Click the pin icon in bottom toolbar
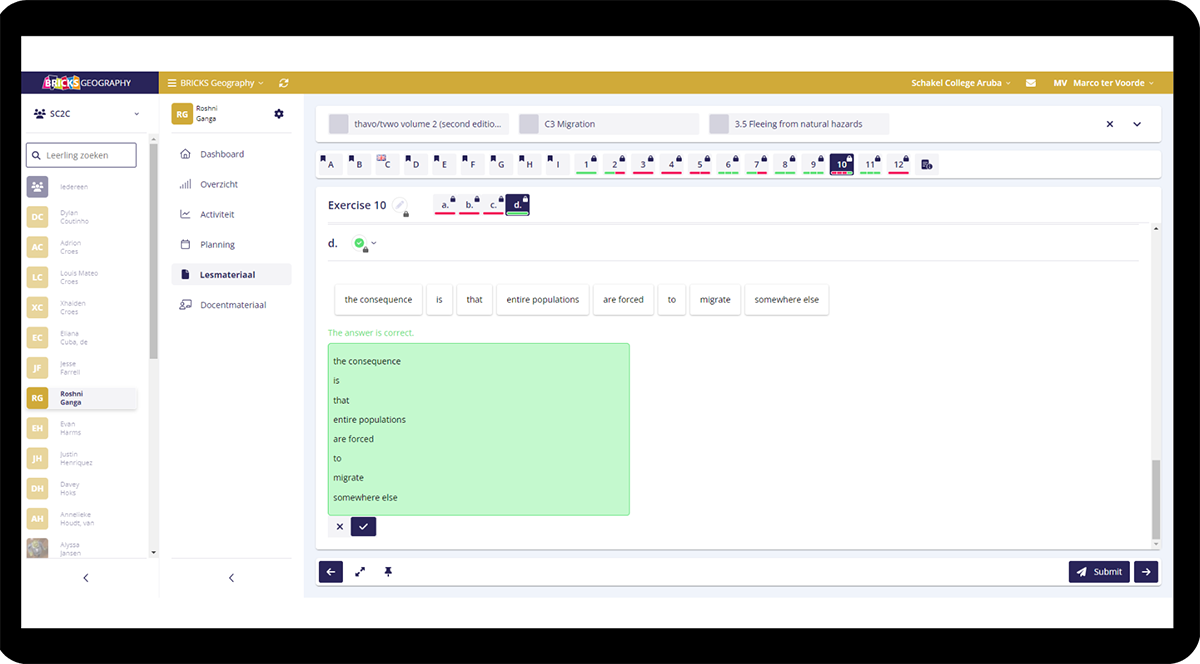The image size is (1200, 664). coord(388,572)
